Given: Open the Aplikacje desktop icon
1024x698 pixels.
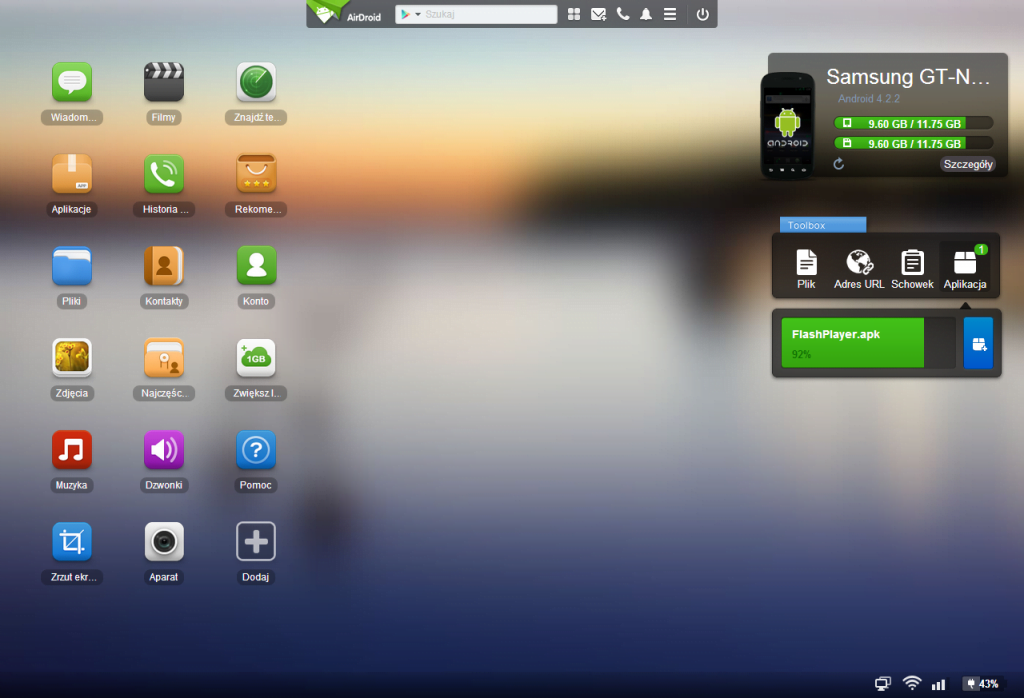Looking at the screenshot, I should (72, 174).
